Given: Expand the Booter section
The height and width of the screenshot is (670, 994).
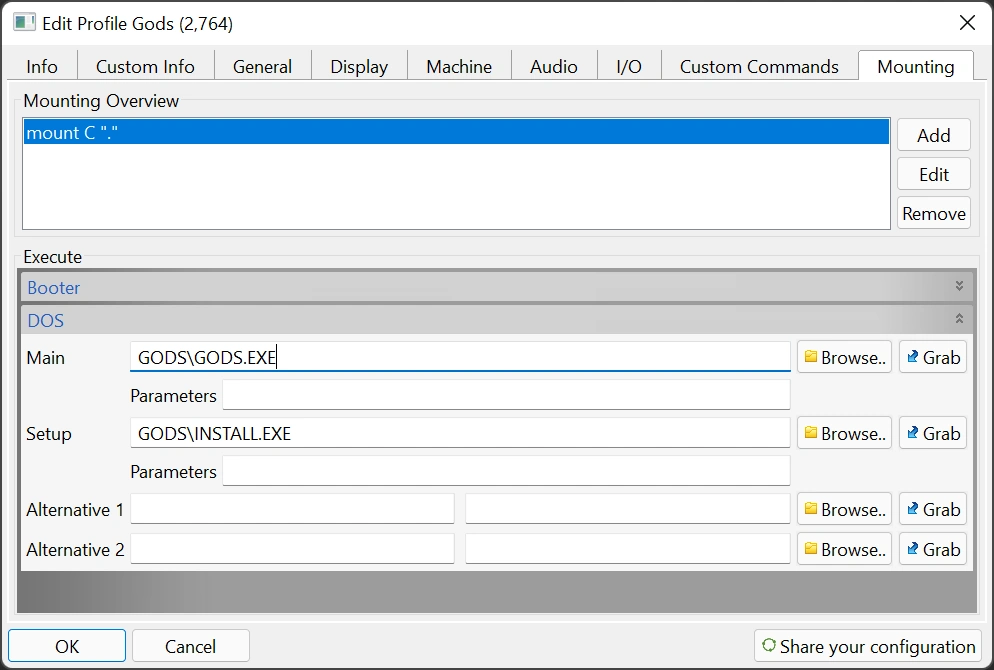Looking at the screenshot, I should [x=958, y=287].
